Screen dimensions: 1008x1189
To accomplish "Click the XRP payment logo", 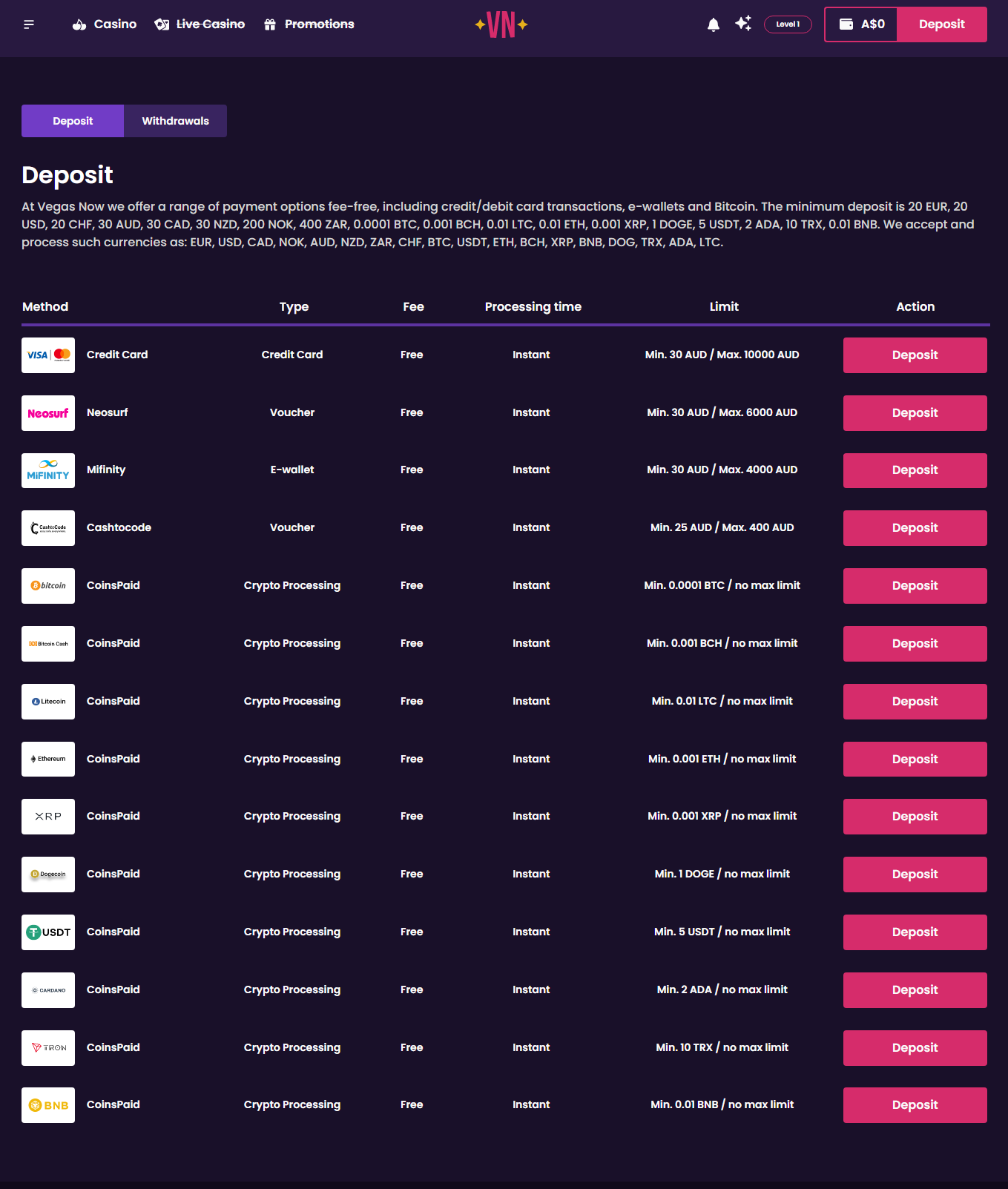I will pyautogui.click(x=48, y=817).
